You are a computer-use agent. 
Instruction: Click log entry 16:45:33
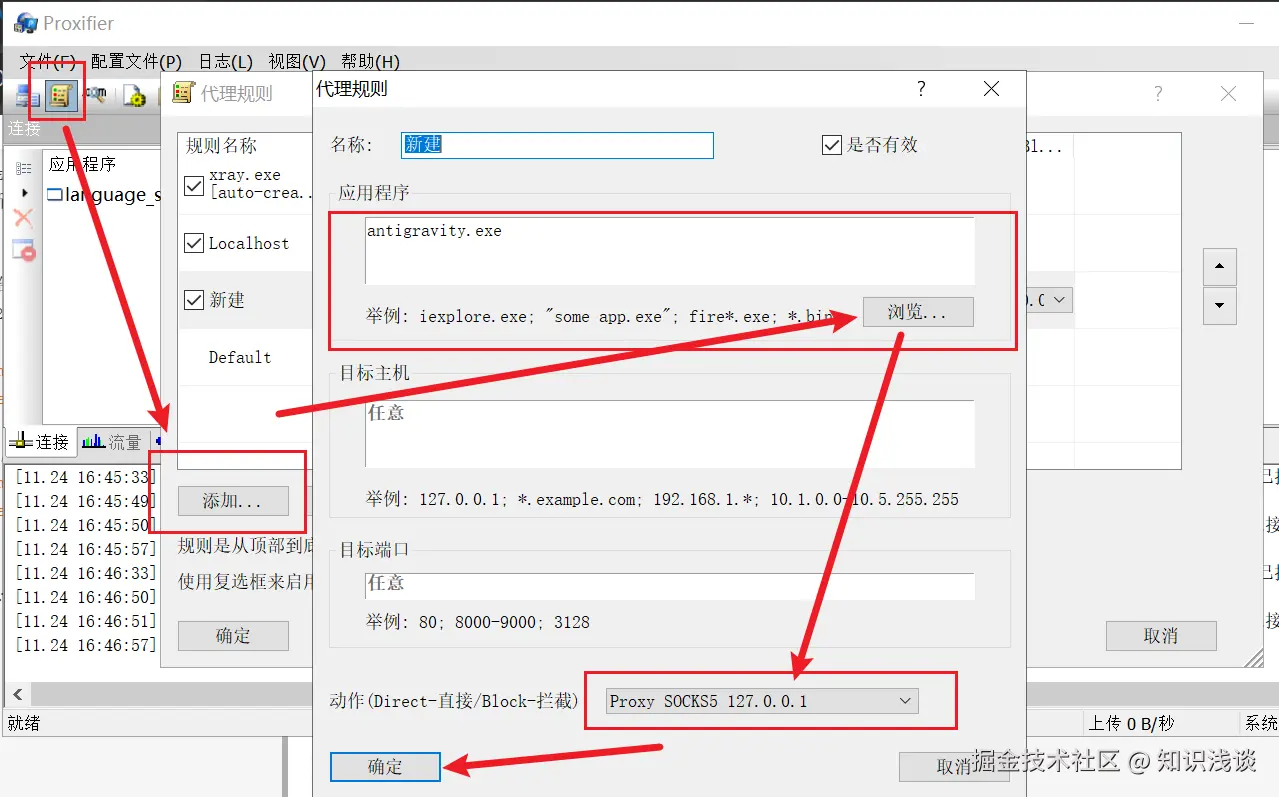coord(85,477)
